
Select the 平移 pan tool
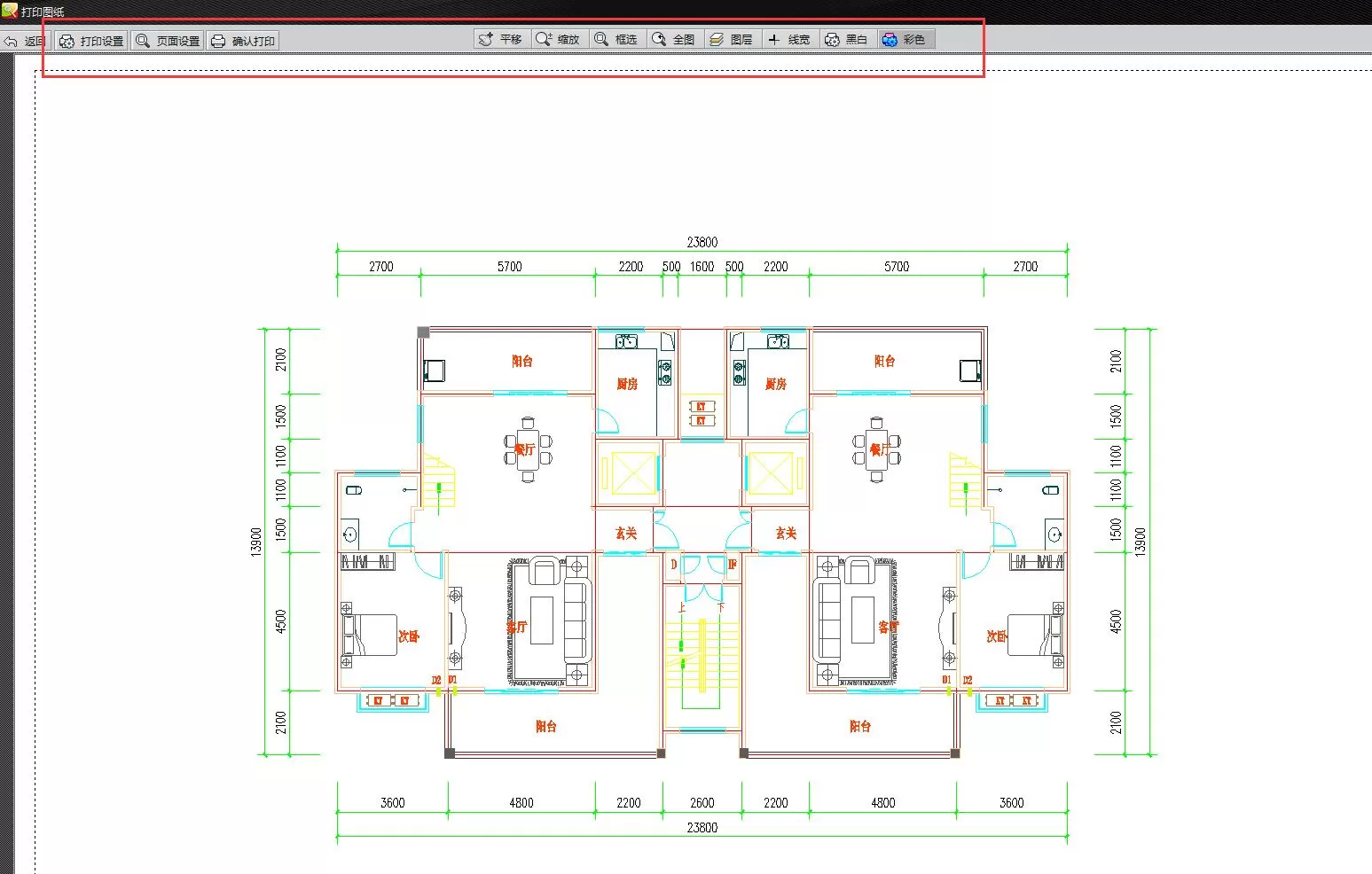502,39
